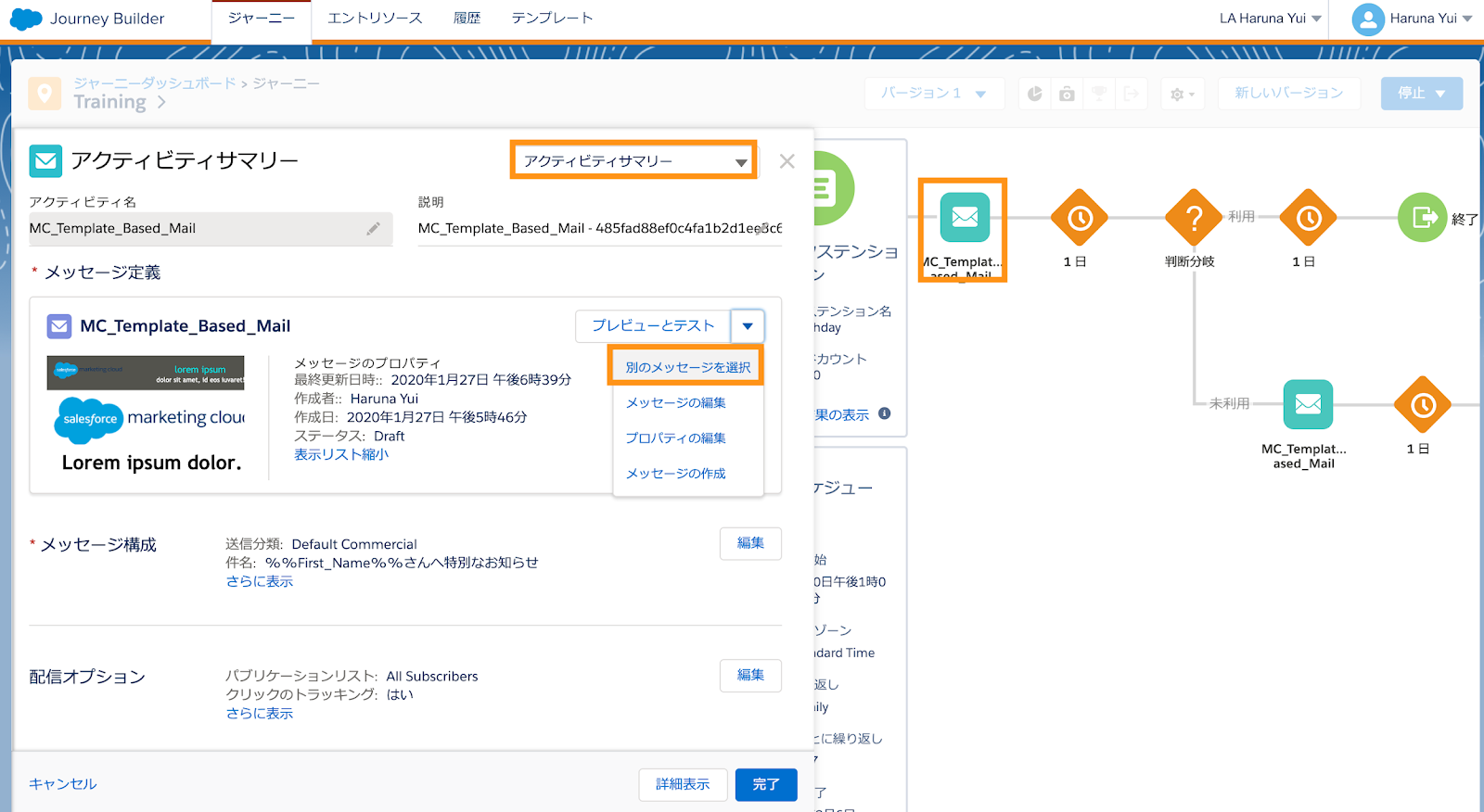This screenshot has height=812, width=1484.
Task: Choose 別のメッセージを選択 from menu
Action: click(687, 367)
